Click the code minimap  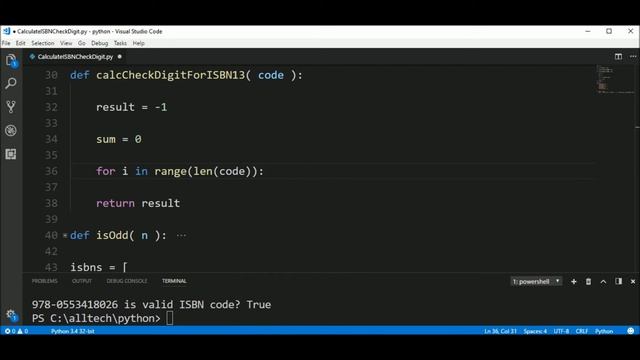616,80
